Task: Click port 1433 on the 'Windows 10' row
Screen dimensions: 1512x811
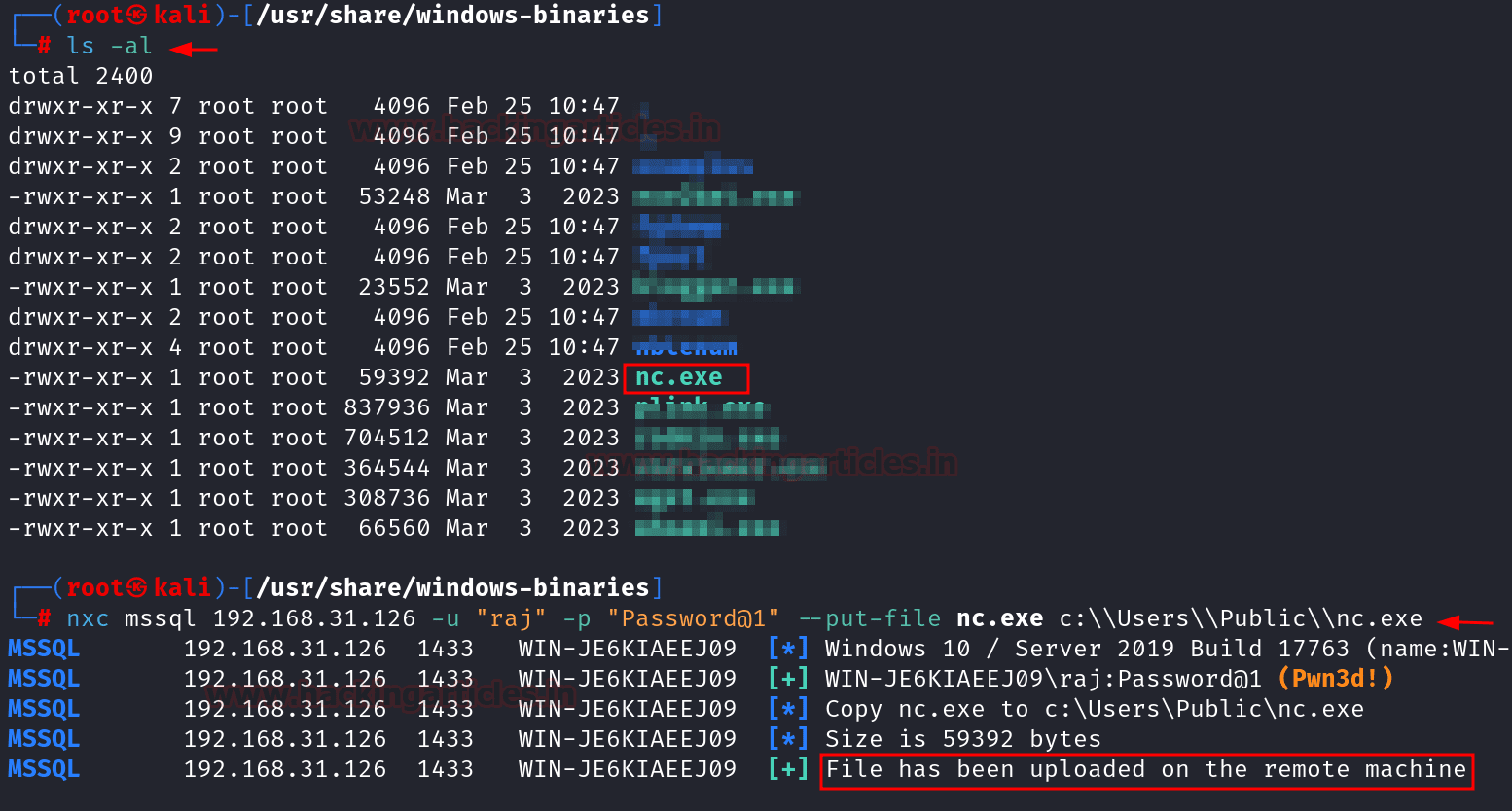Action: 445,649
